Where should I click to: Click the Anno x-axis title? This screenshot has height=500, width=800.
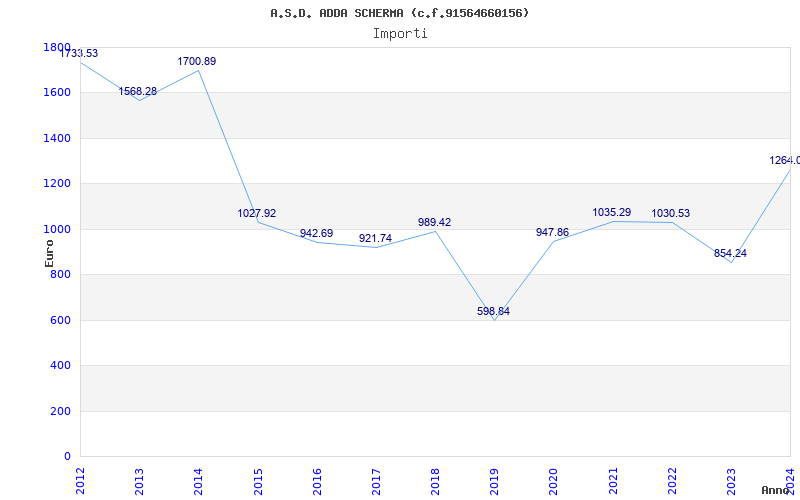click(776, 490)
